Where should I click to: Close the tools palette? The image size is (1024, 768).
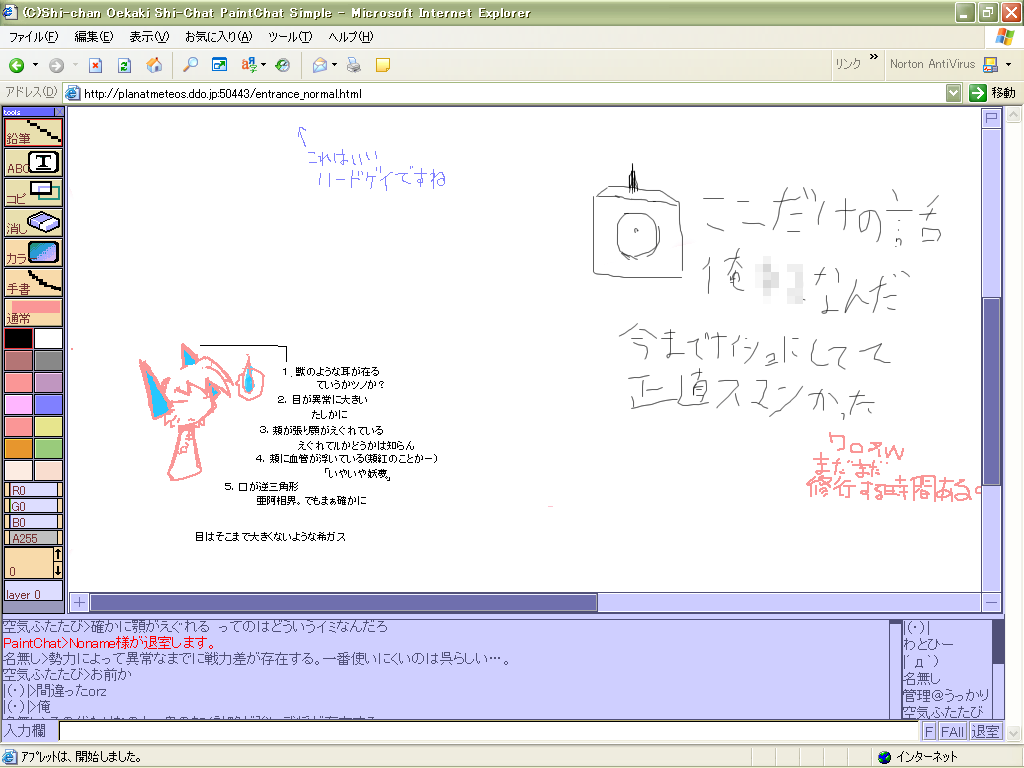[59, 112]
